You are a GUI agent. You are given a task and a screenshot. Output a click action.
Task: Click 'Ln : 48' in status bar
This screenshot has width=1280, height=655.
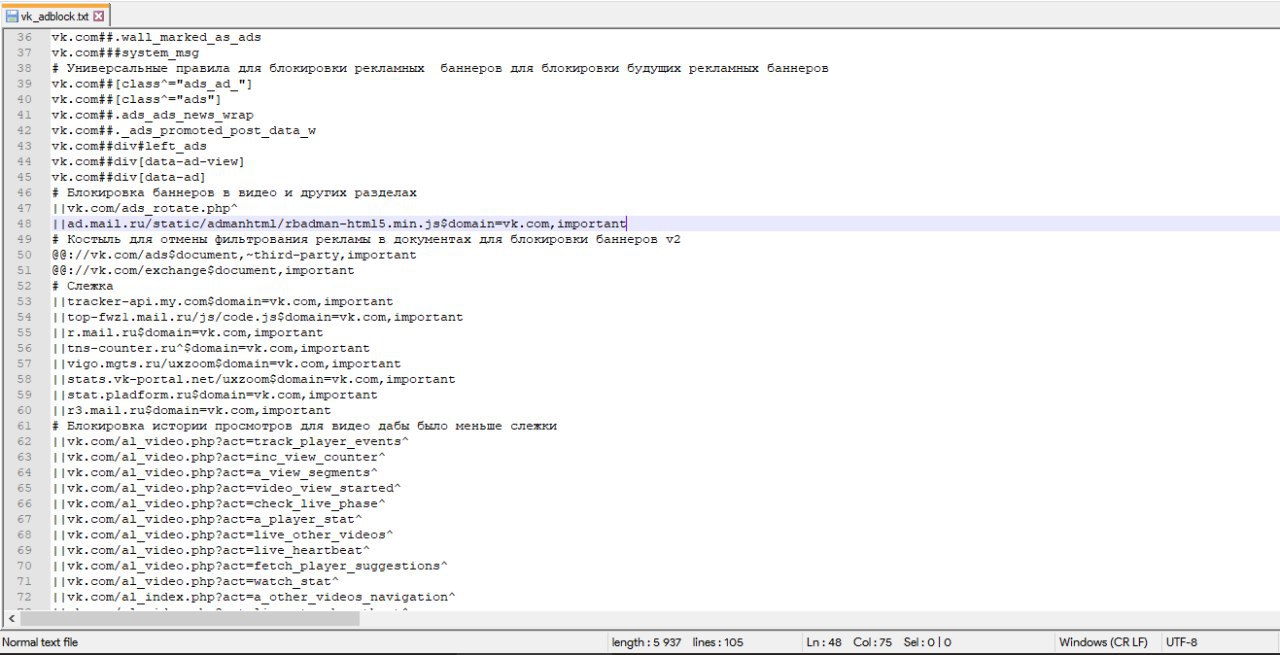point(824,642)
